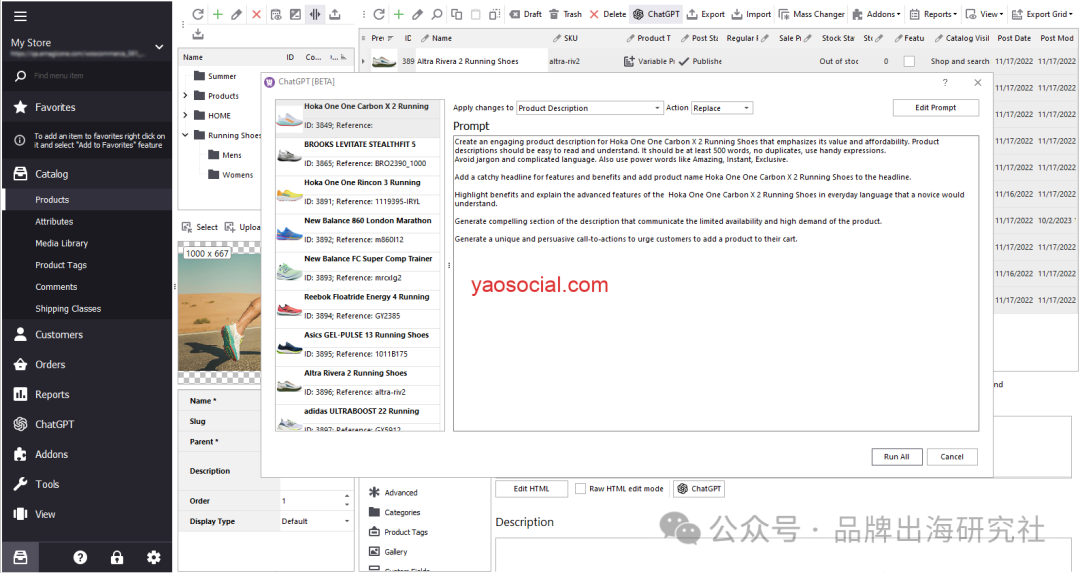1080x573 pixels.
Task: Expand the Products category tree node
Action: coord(185,96)
